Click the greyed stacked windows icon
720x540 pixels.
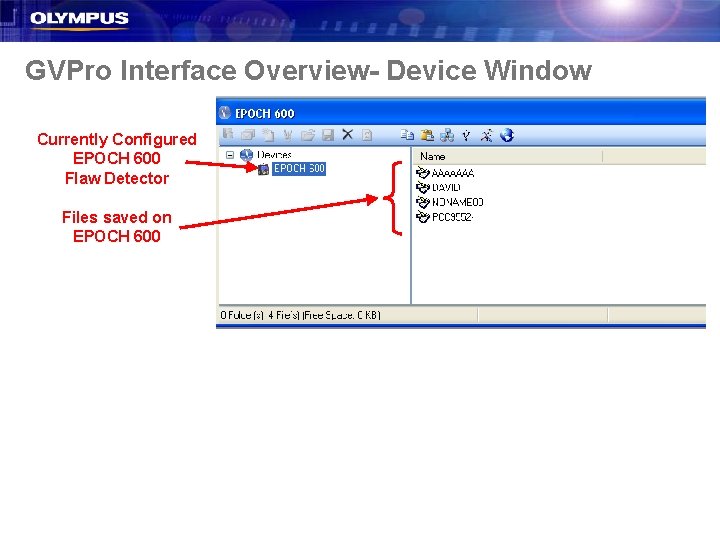pos(248,135)
